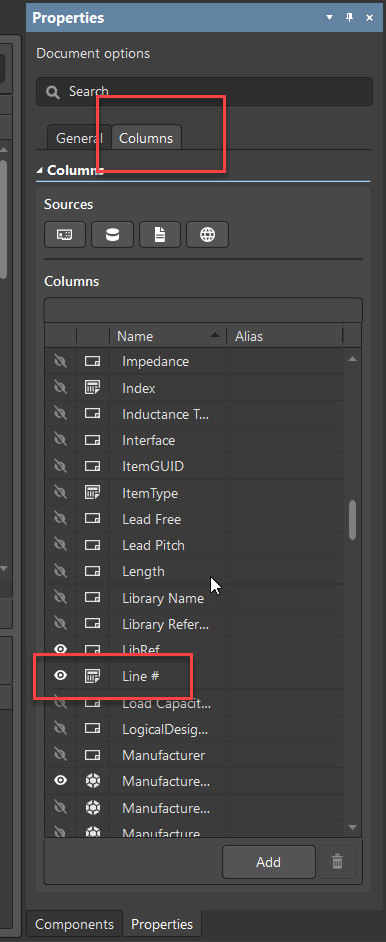Click the type icon of Lead Free row
This screenshot has width=386, height=942.
click(92, 519)
